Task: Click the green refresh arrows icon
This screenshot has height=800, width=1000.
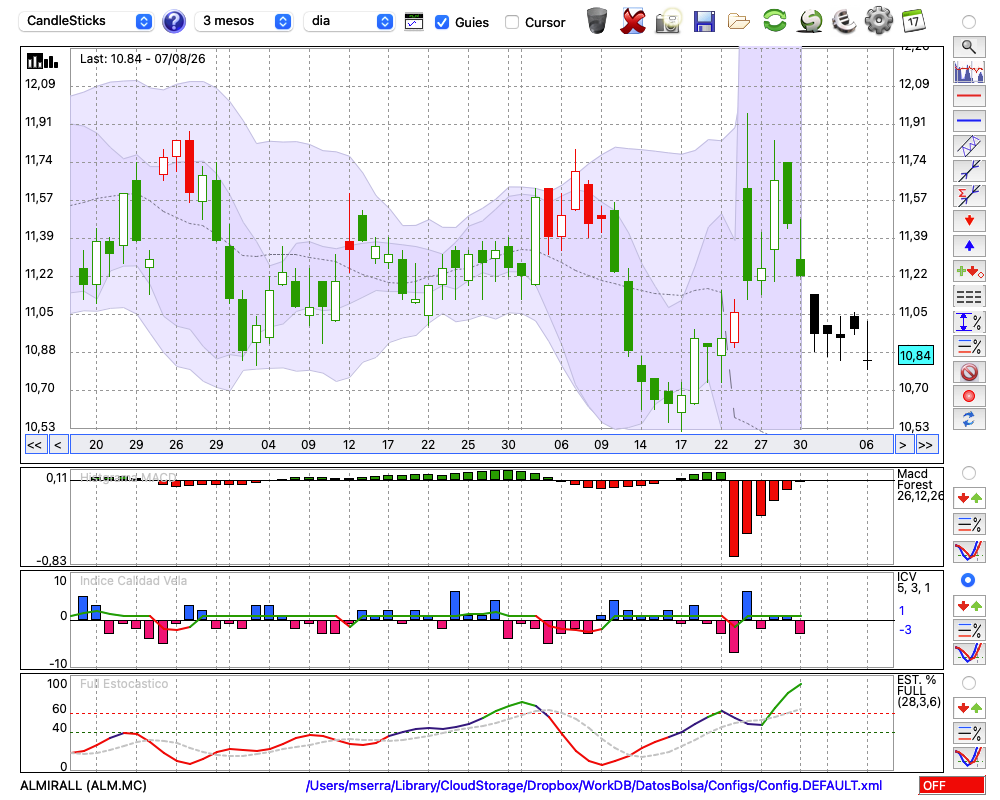Action: pos(775,21)
